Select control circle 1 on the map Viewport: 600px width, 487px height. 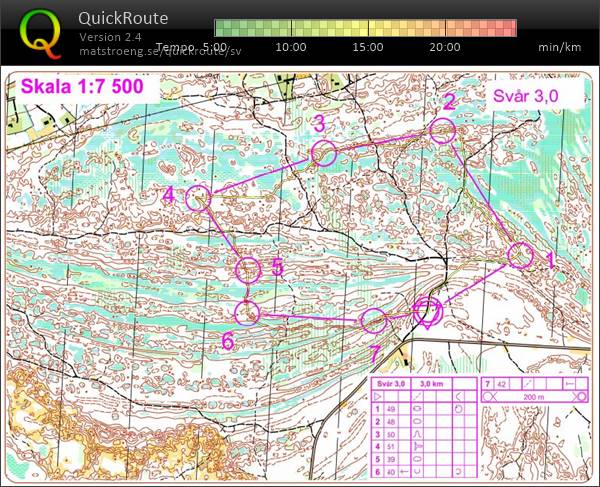520,255
